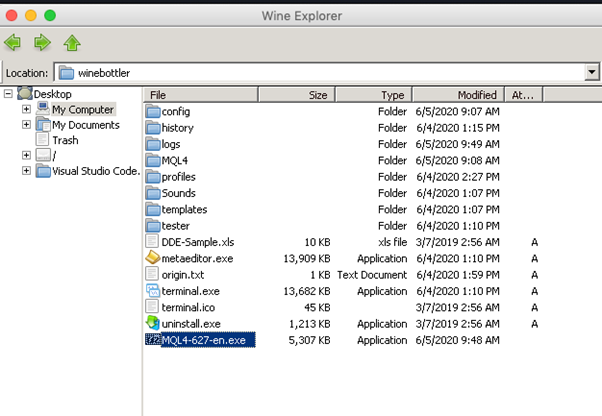The height and width of the screenshot is (416, 602).
Task: Sort by the File column header
Action: coord(200,95)
